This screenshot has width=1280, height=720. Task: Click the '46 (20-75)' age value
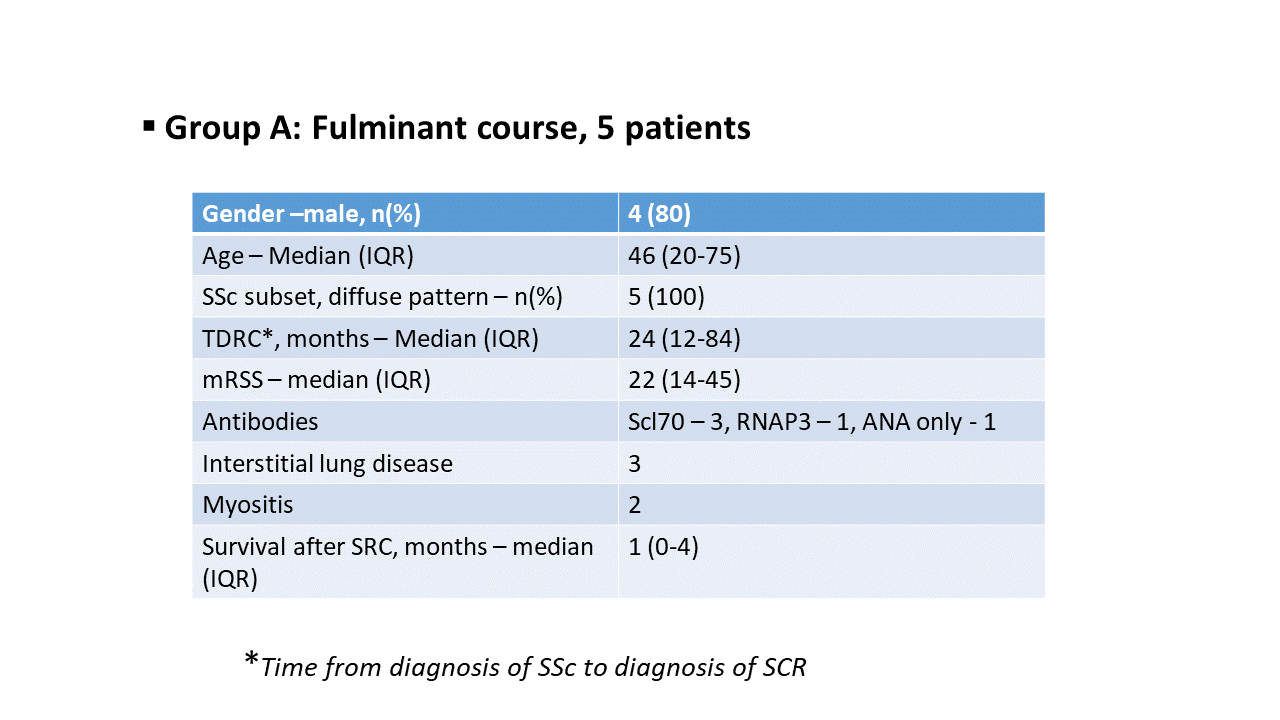pos(684,256)
